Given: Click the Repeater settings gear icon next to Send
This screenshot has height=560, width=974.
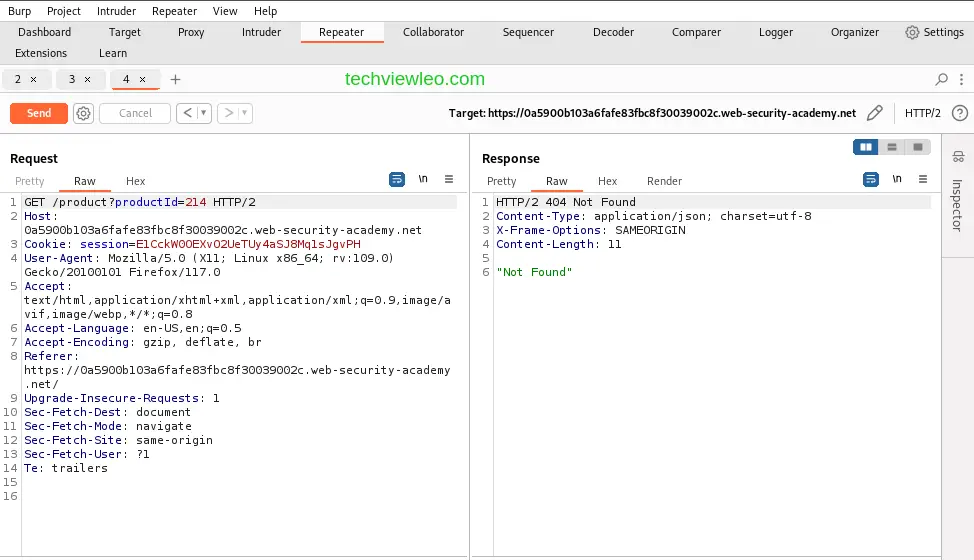Looking at the screenshot, I should pyautogui.click(x=84, y=113).
